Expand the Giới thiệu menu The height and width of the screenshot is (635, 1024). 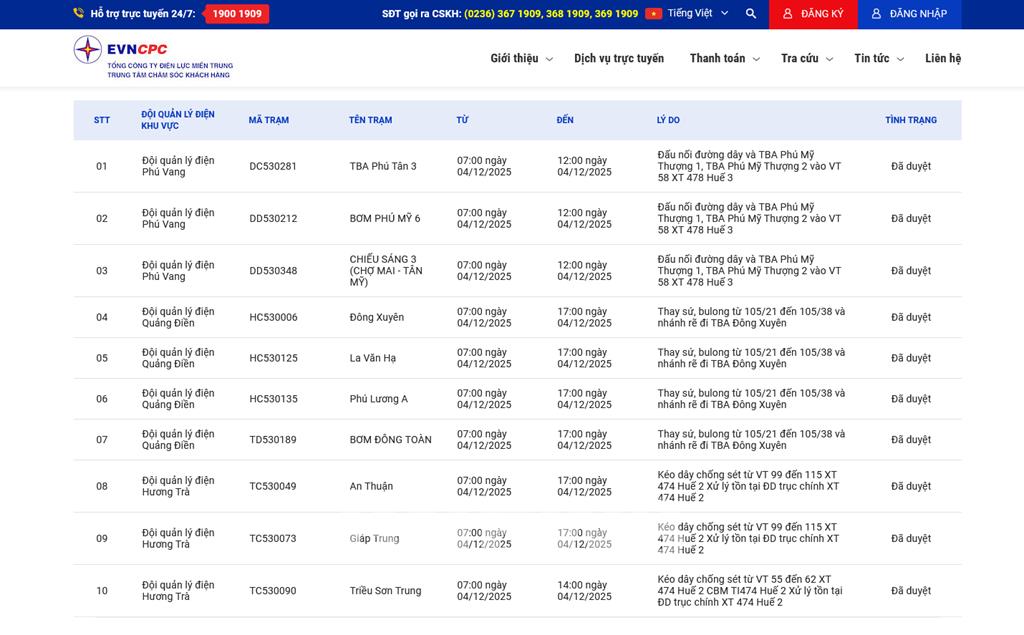click(521, 59)
